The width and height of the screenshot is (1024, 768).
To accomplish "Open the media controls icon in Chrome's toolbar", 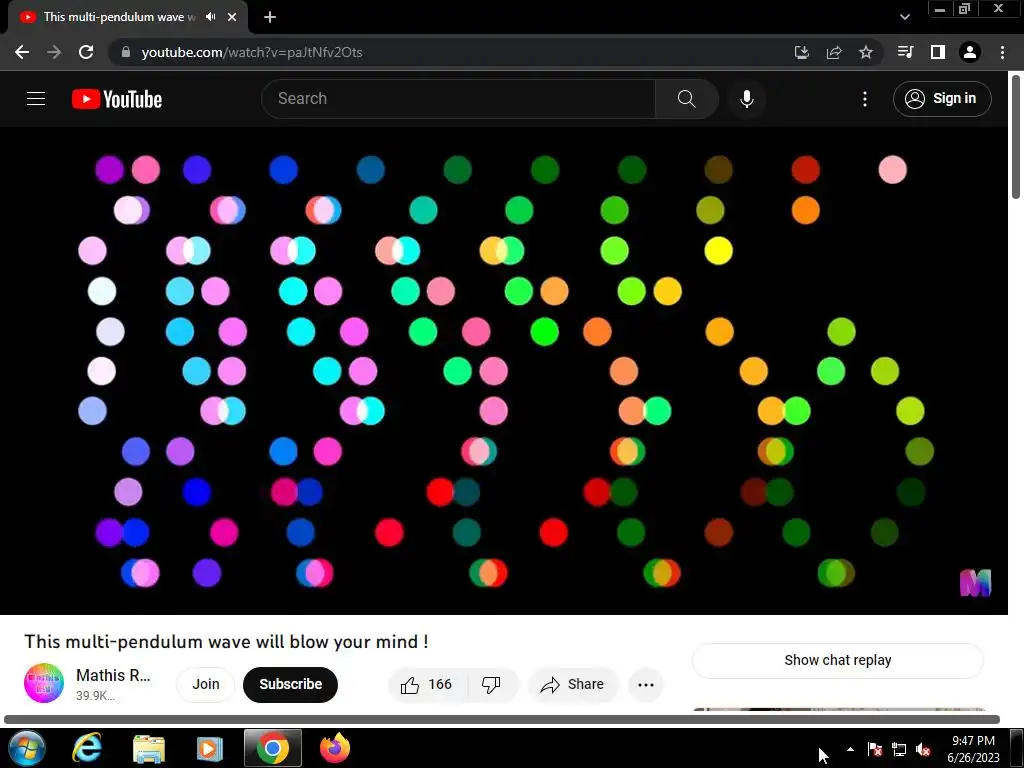I will tap(905, 52).
